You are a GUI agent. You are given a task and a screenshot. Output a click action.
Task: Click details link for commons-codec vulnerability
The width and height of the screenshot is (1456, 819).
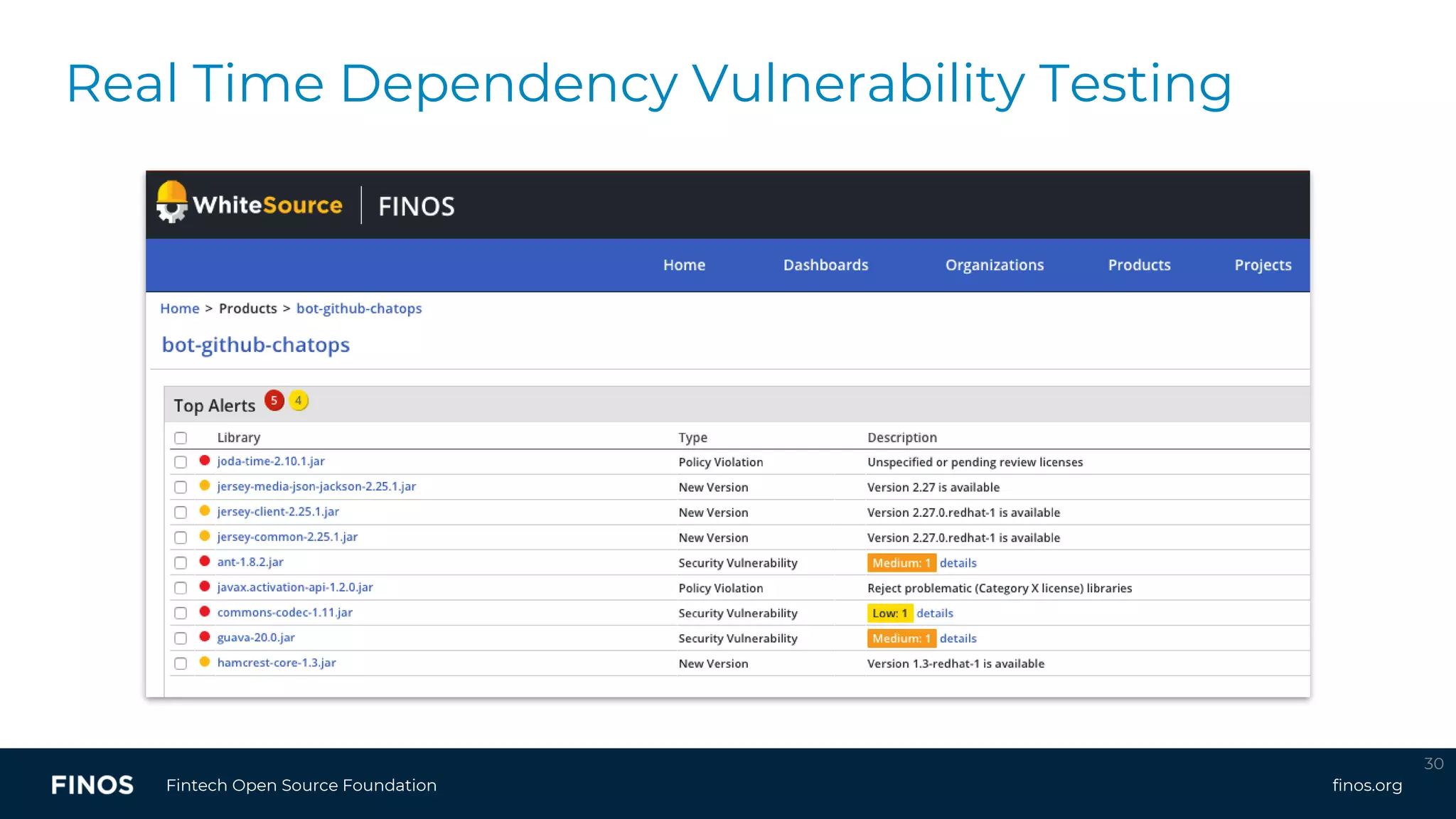coord(935,613)
